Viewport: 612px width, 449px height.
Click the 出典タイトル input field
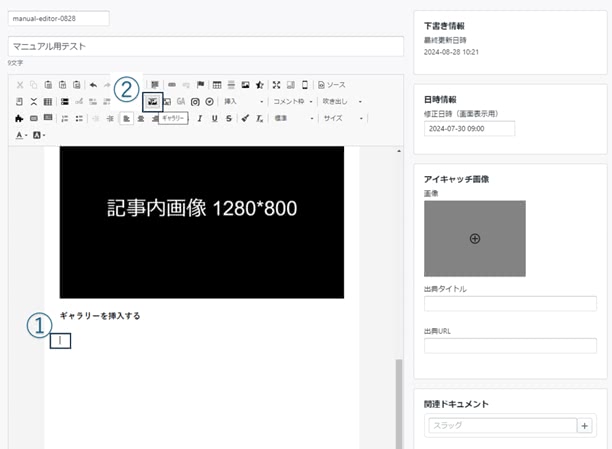[x=510, y=303]
